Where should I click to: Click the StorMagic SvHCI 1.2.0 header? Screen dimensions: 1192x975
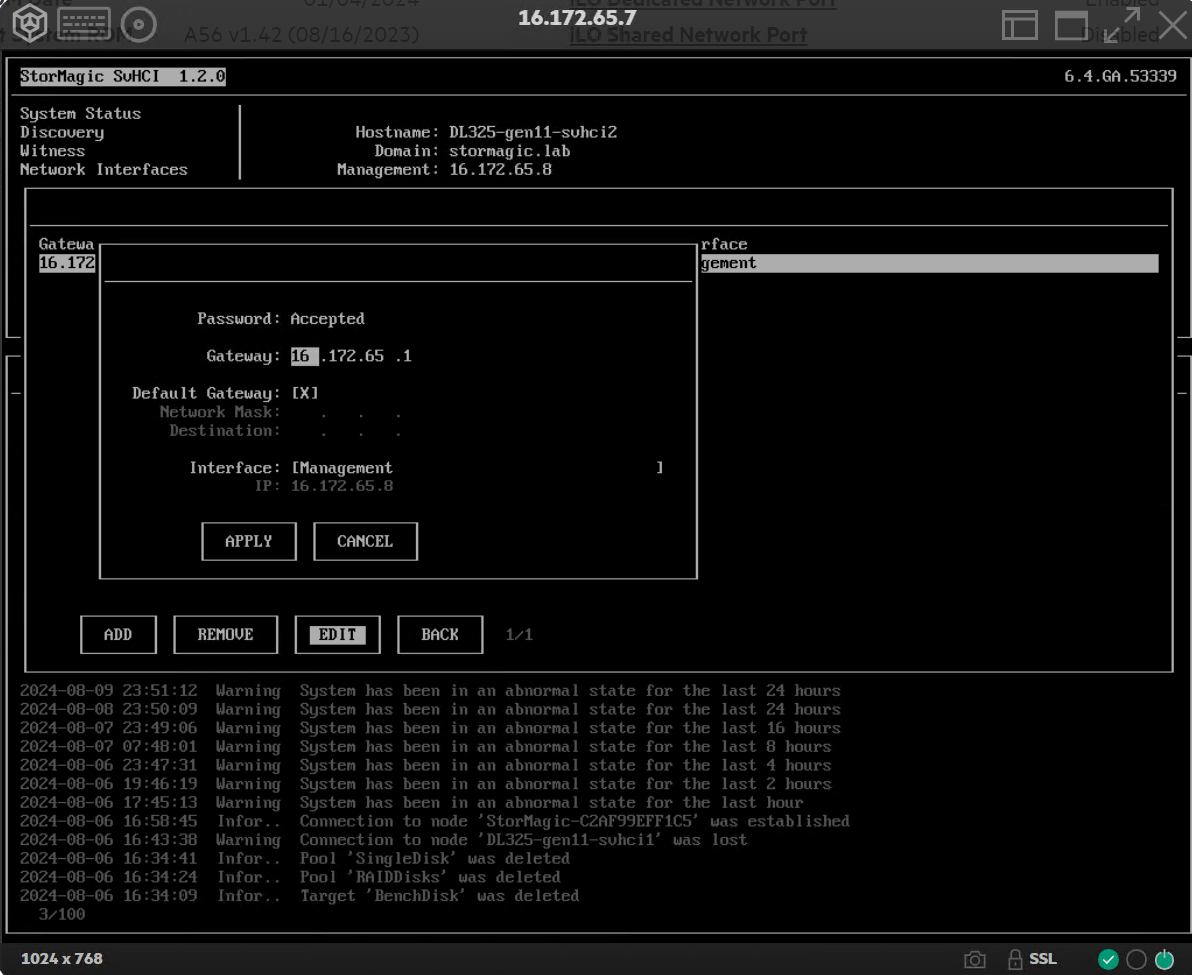pos(122,76)
